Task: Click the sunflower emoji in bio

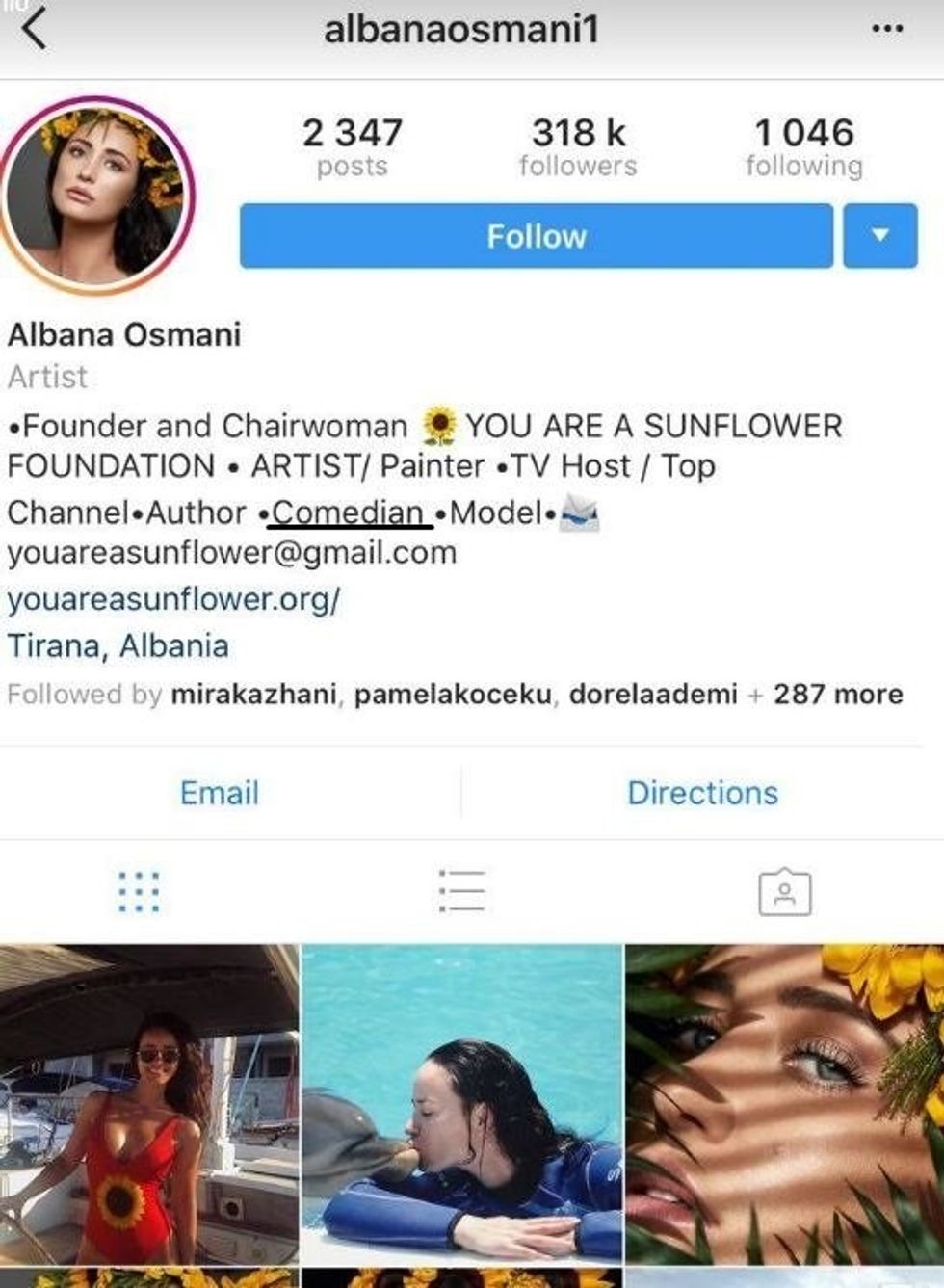Action: pos(439,426)
